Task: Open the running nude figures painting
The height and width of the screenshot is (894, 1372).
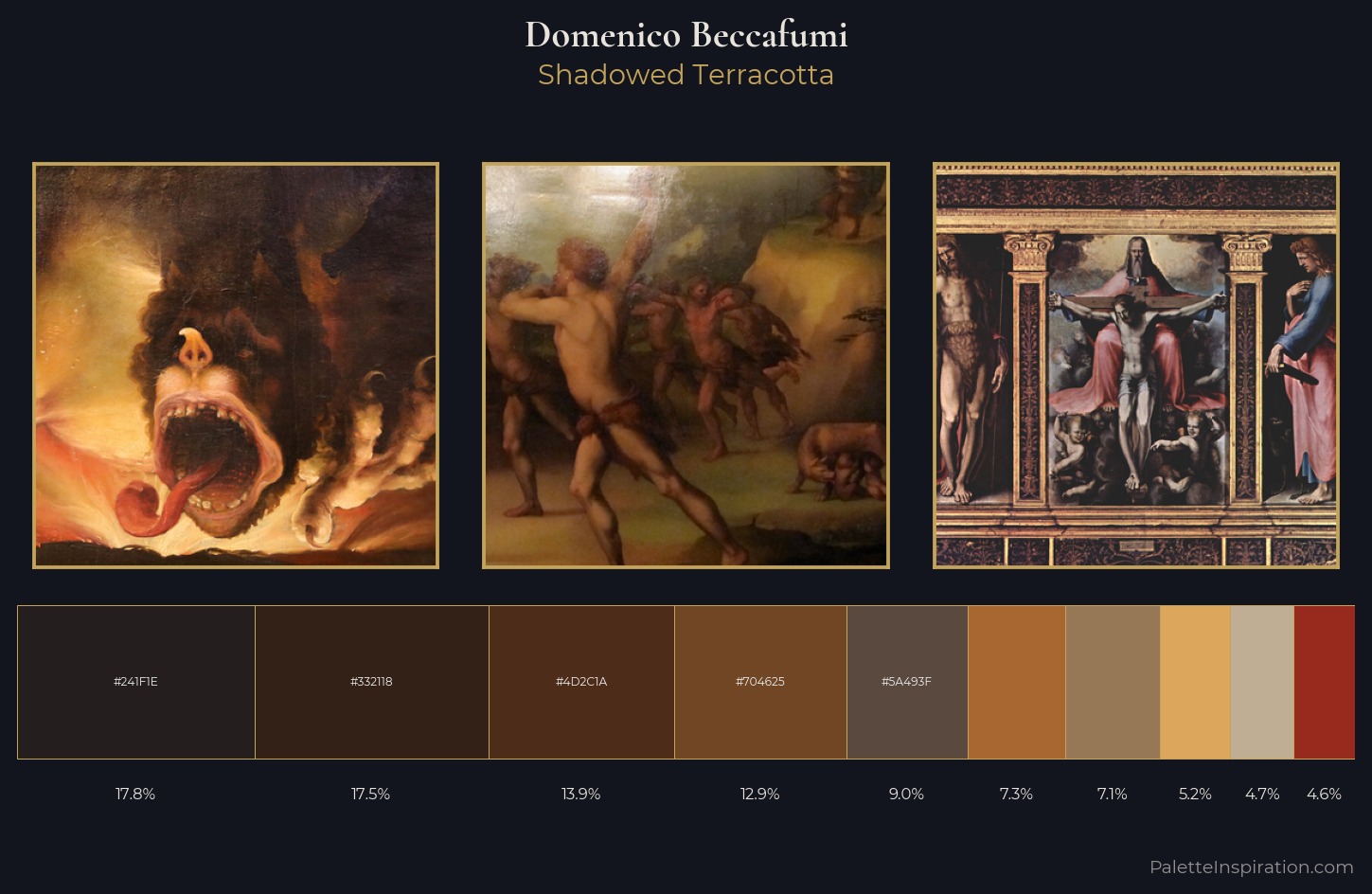Action: 686,366
